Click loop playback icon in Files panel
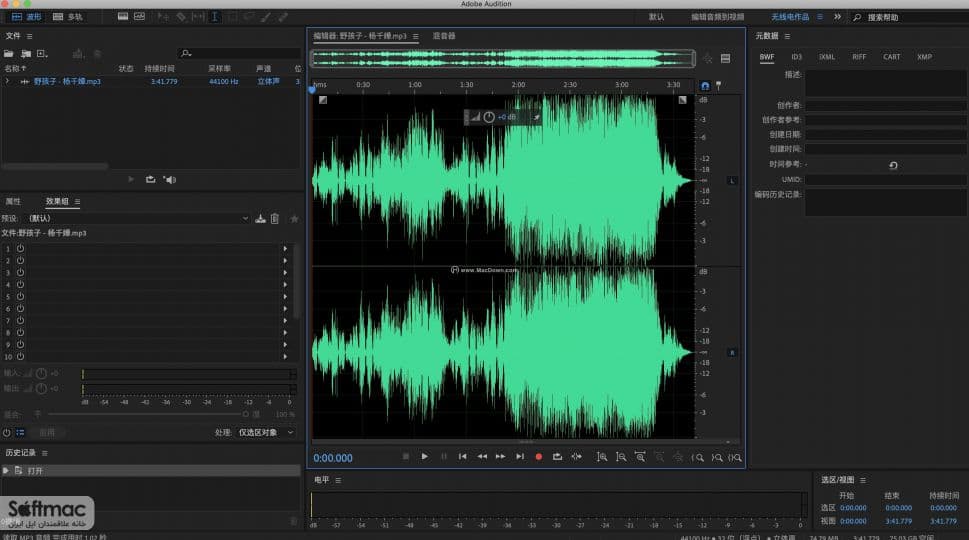Image resolution: width=969 pixels, height=540 pixels. (150, 179)
